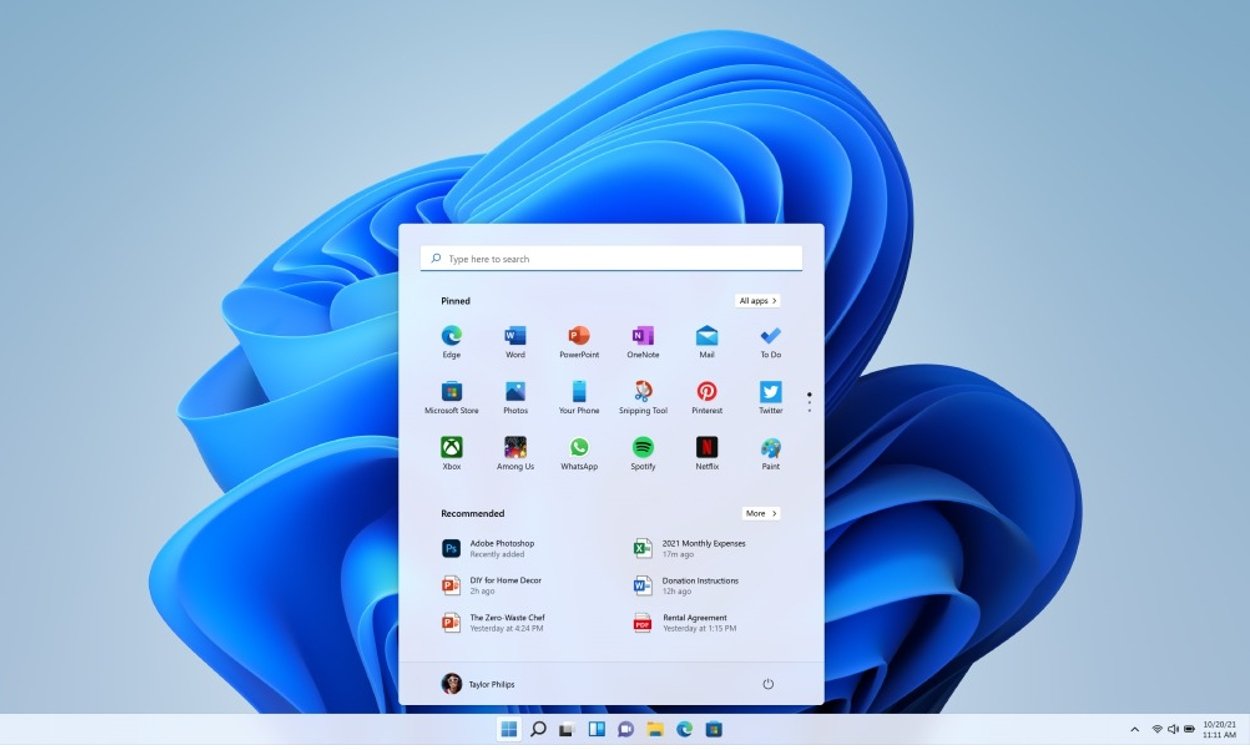The width and height of the screenshot is (1250, 750).
Task: Click All apps button
Action: [758, 301]
